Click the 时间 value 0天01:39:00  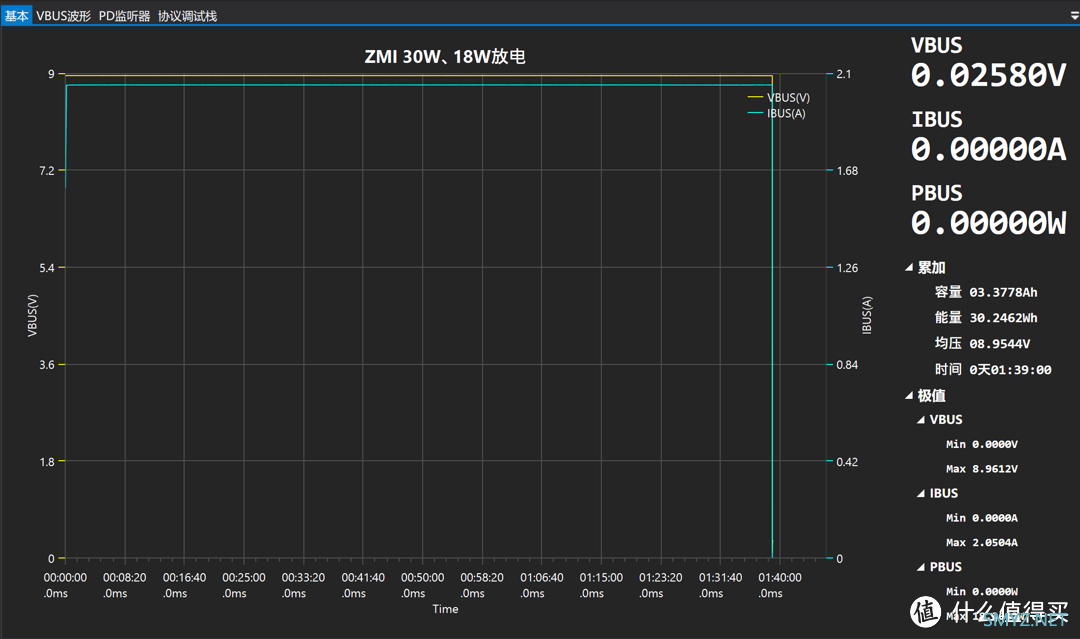coord(1010,370)
